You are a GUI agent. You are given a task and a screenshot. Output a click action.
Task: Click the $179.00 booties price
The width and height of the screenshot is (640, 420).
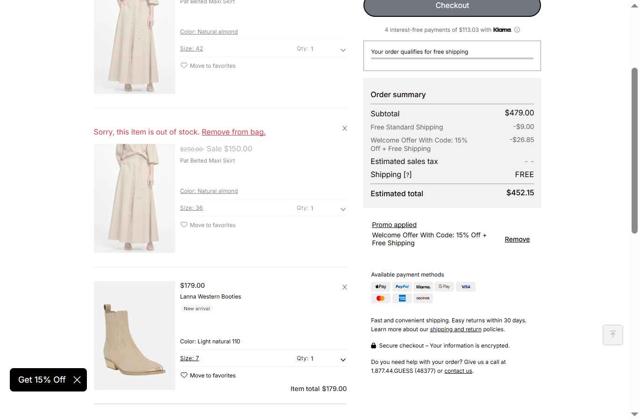coord(193,286)
